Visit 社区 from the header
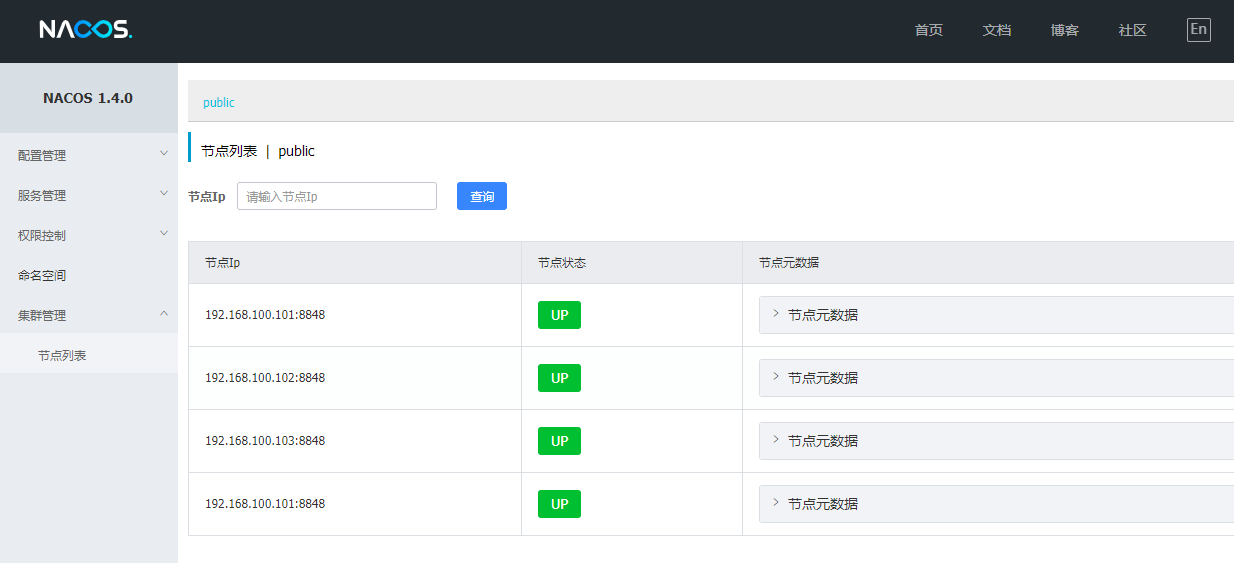The width and height of the screenshot is (1234, 563). click(x=1132, y=30)
